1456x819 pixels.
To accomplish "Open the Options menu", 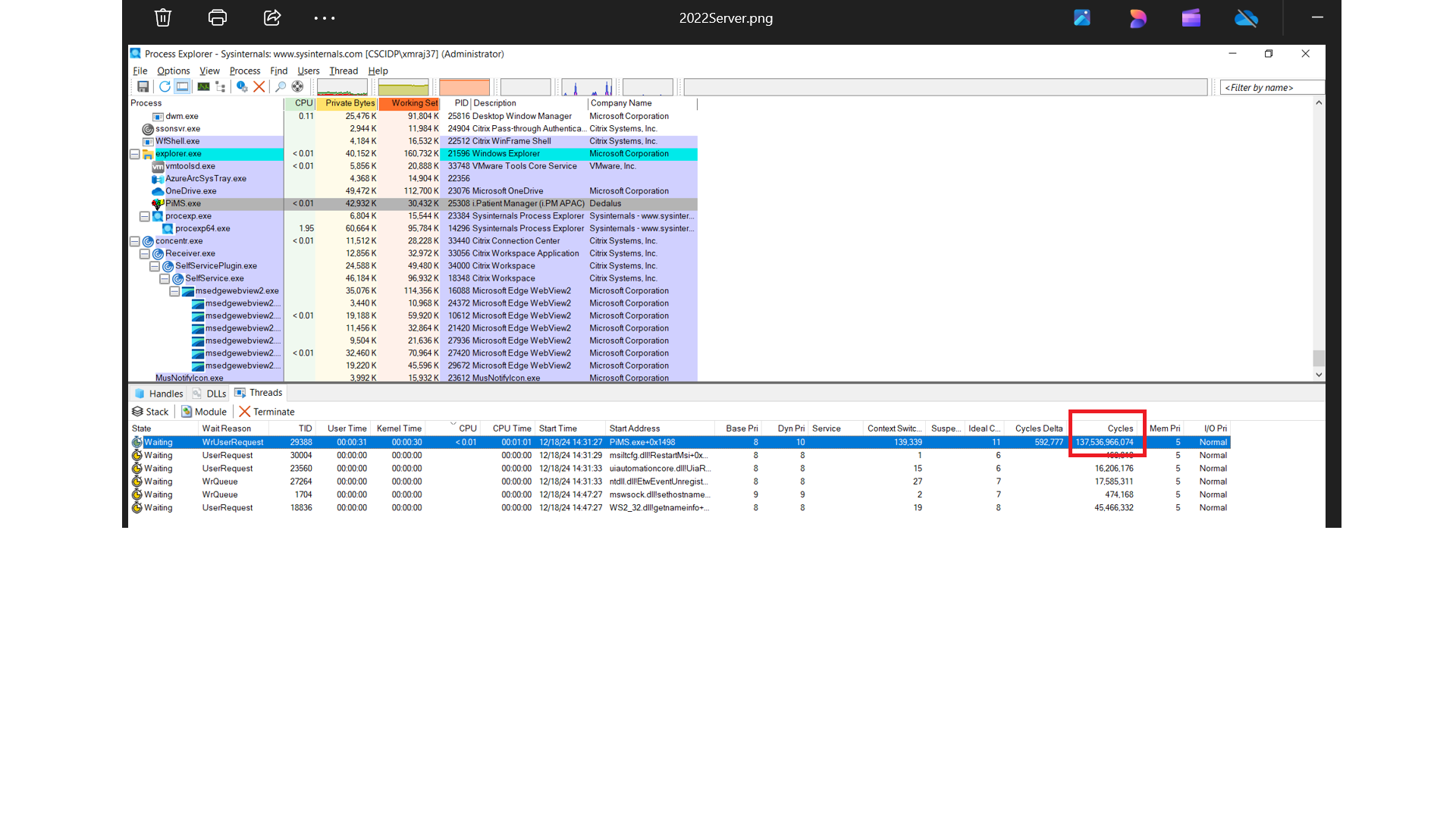I will pos(173,71).
